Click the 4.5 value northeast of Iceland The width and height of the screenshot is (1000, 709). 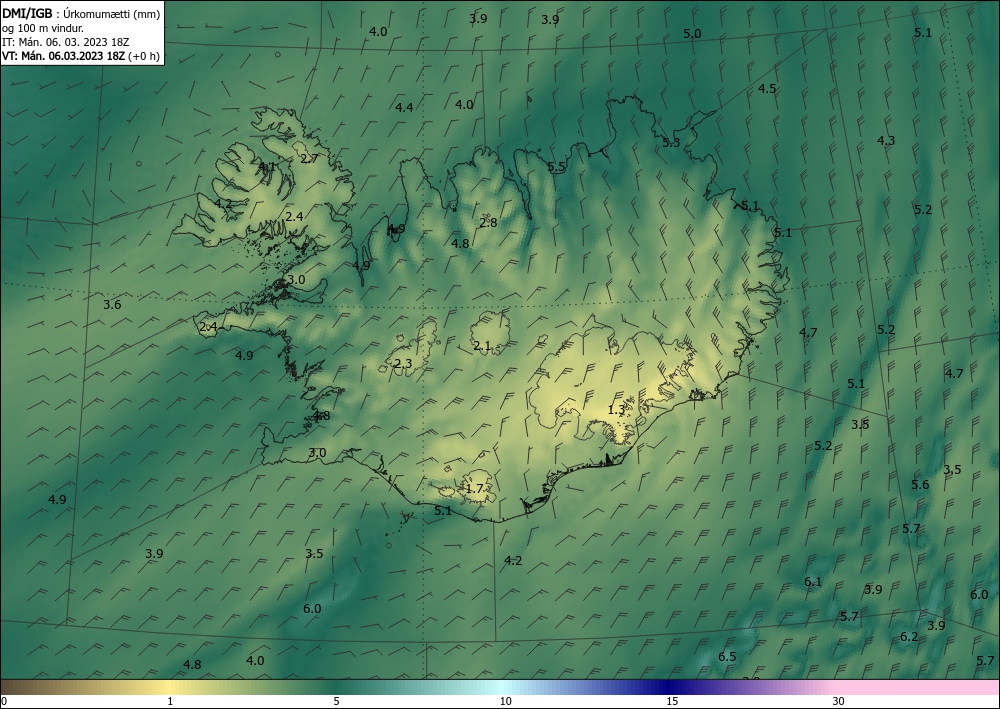767,89
